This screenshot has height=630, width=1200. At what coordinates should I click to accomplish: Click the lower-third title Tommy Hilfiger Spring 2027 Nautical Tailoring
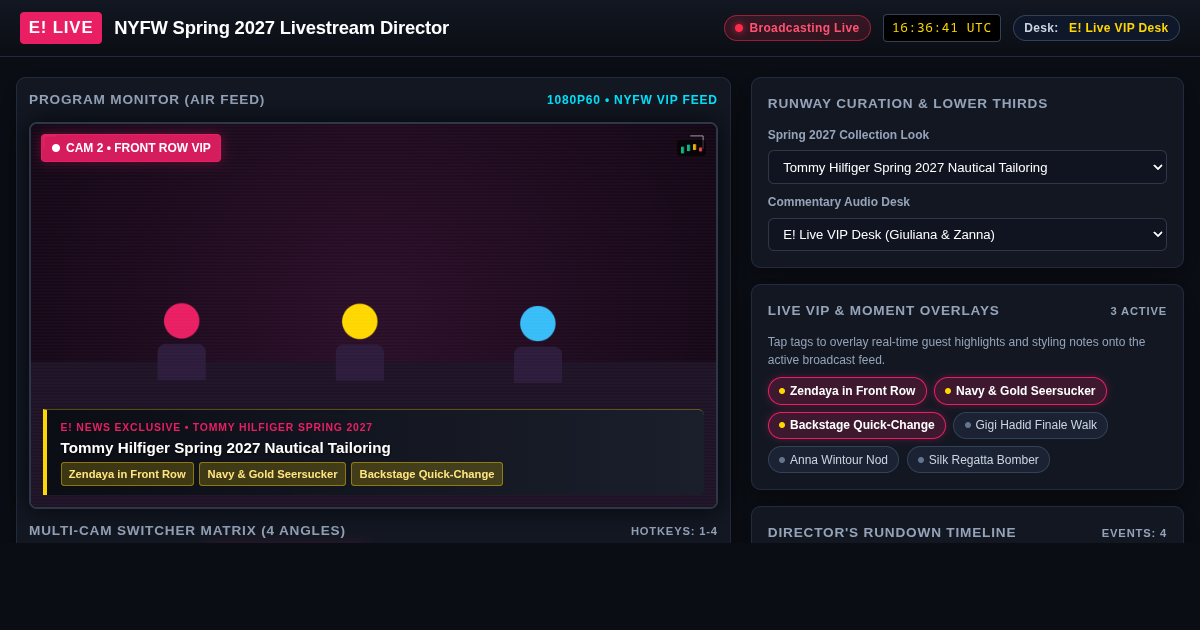(226, 447)
